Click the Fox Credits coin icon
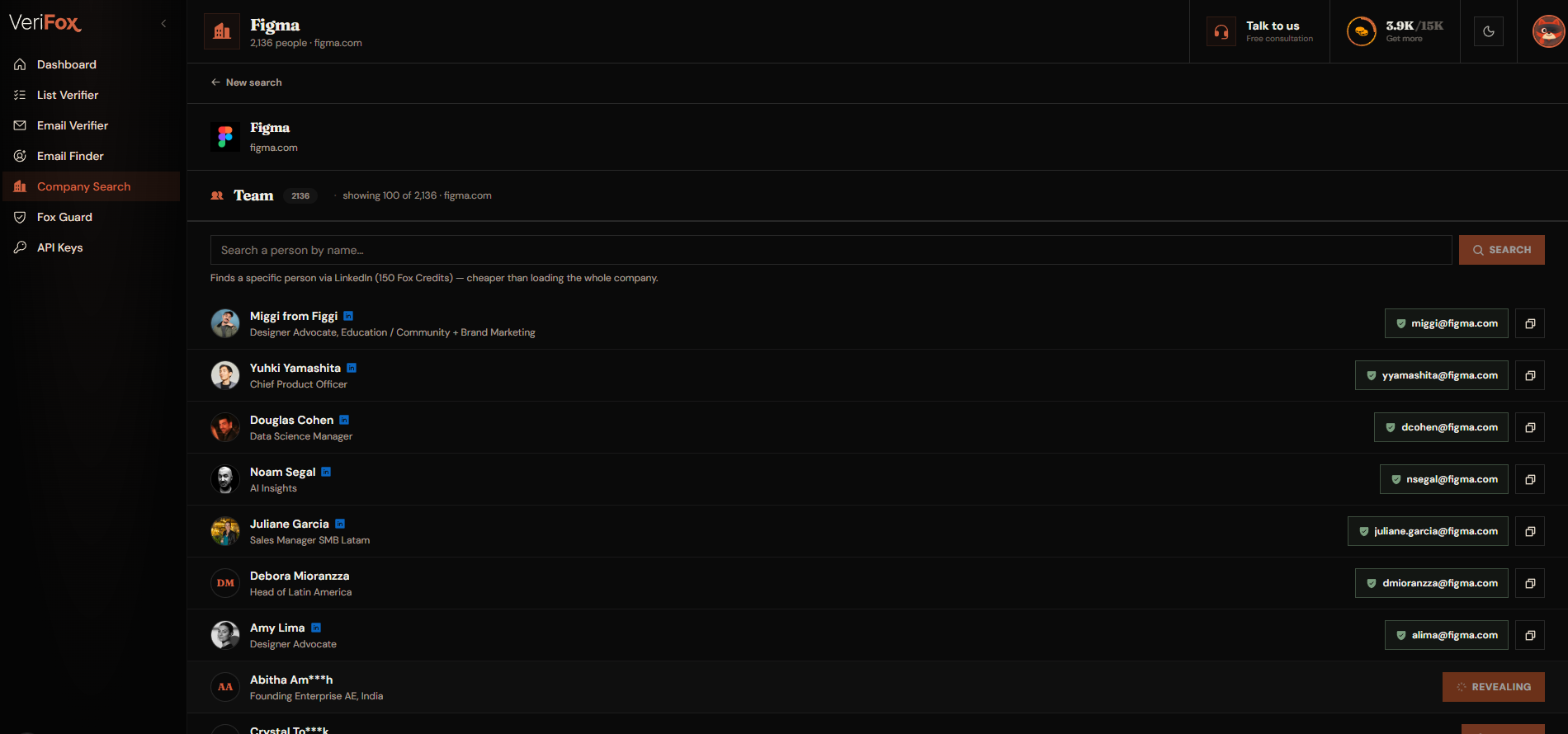This screenshot has width=1568, height=734. 1362,31
